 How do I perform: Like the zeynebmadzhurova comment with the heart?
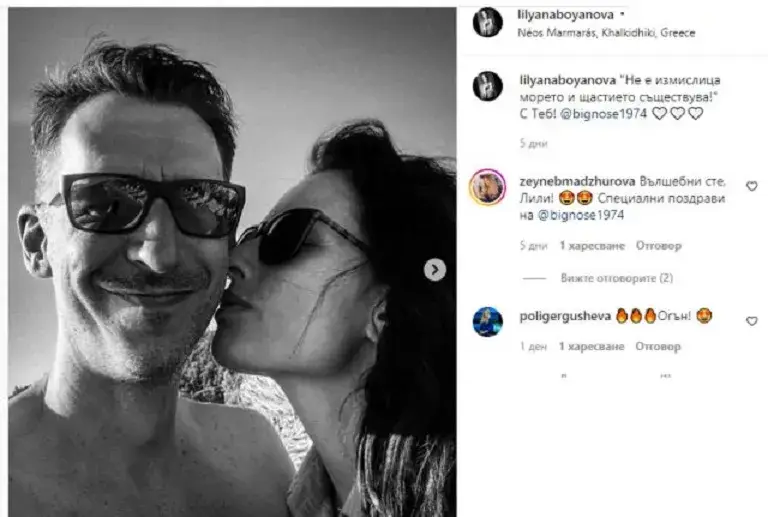click(x=751, y=186)
